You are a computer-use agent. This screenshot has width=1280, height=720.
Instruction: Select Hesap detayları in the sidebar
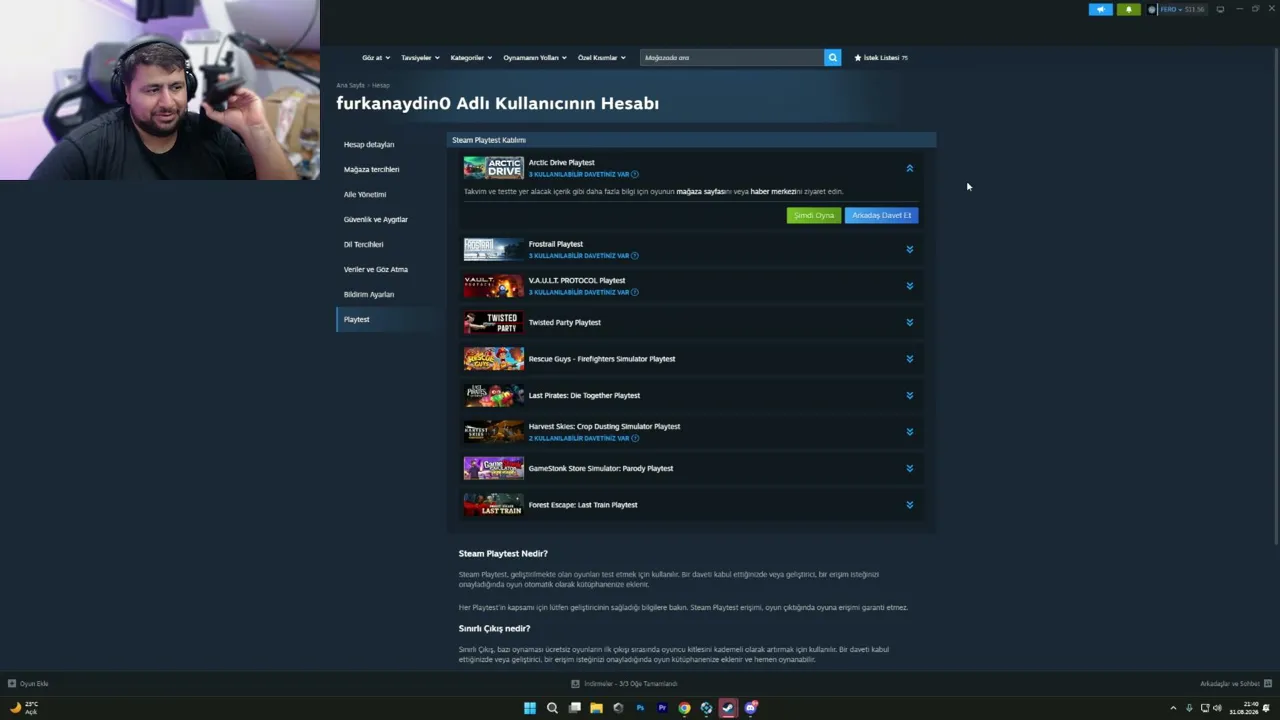[x=369, y=145]
